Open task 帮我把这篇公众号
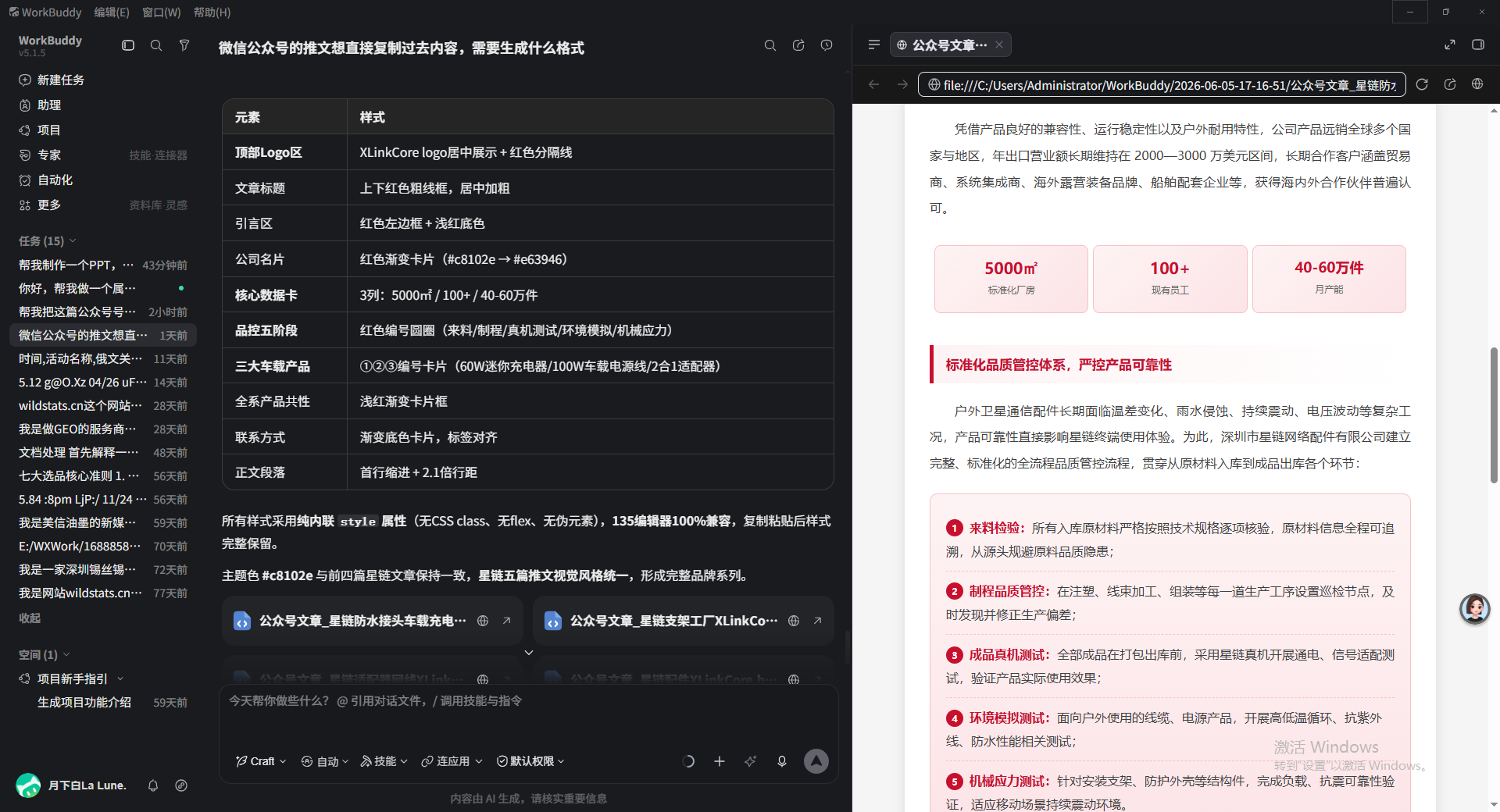The image size is (1500, 812). pos(103,312)
